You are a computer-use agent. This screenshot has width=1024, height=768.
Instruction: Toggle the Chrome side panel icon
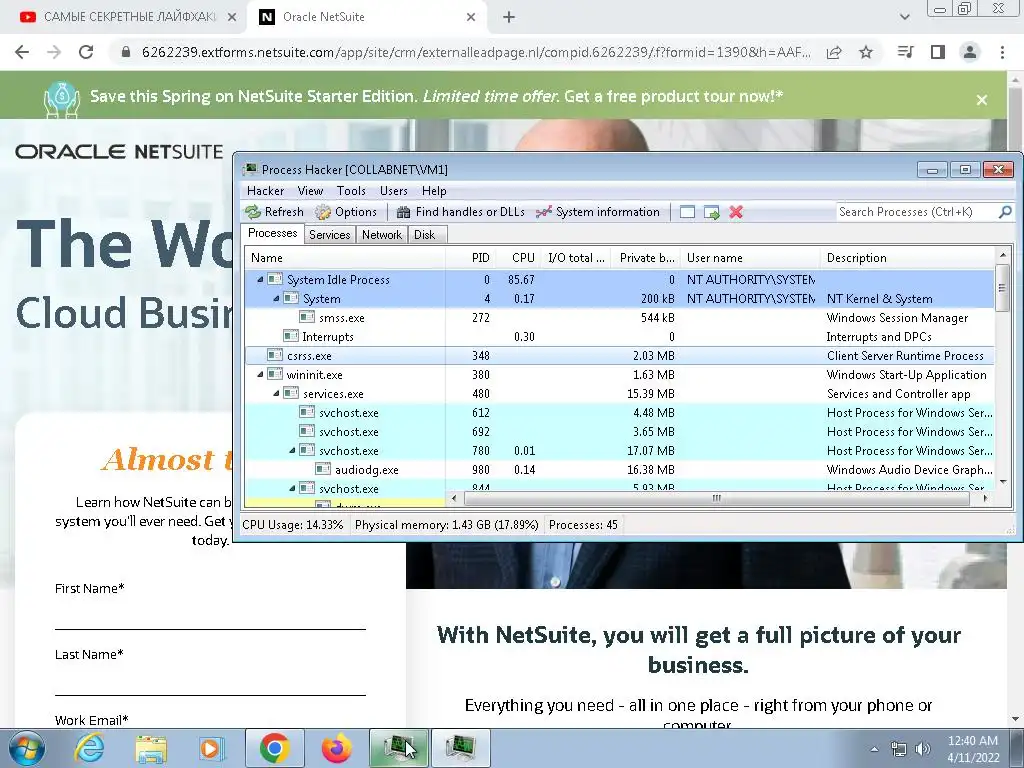[x=938, y=52]
